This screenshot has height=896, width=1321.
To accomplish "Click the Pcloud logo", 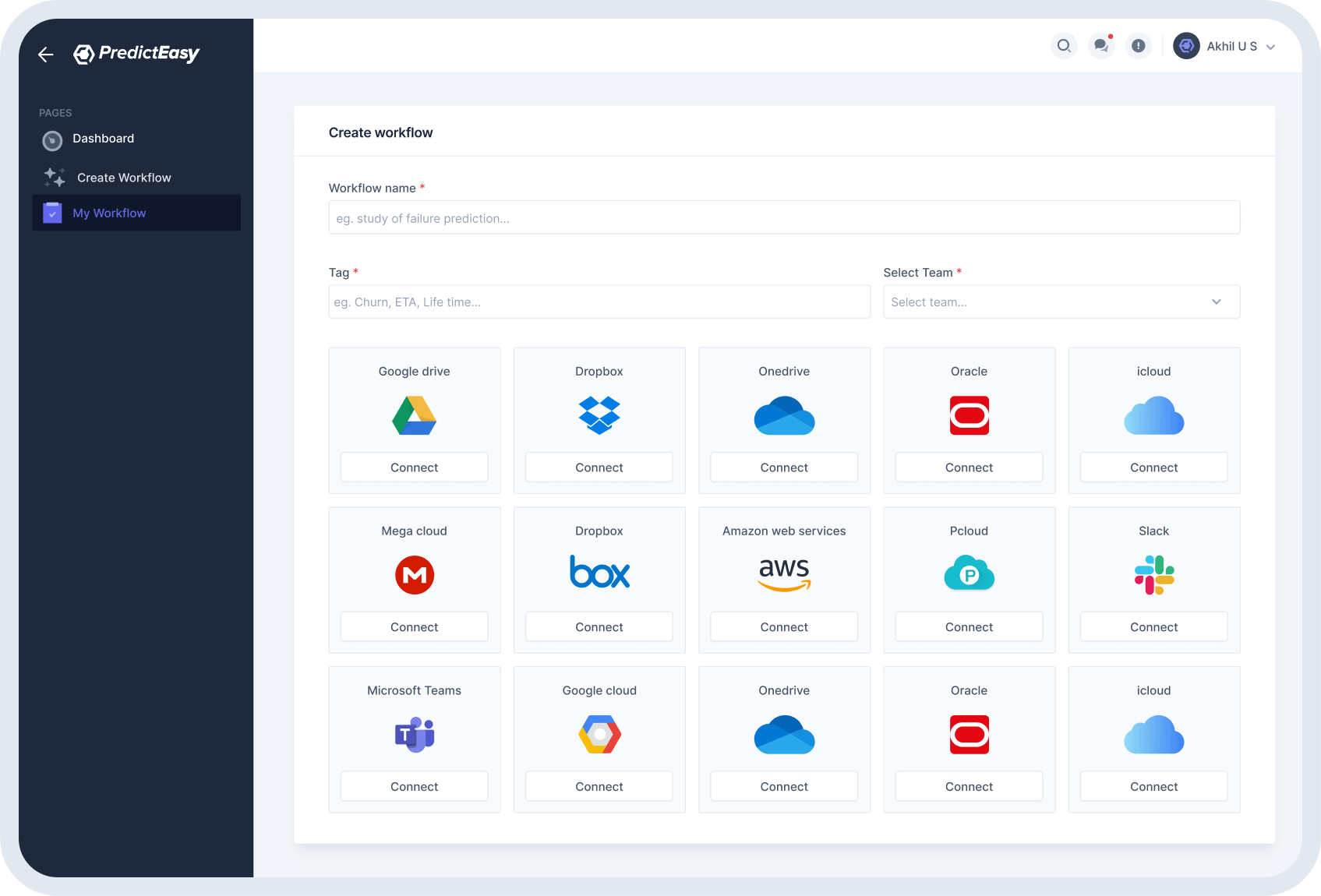I will [969, 573].
